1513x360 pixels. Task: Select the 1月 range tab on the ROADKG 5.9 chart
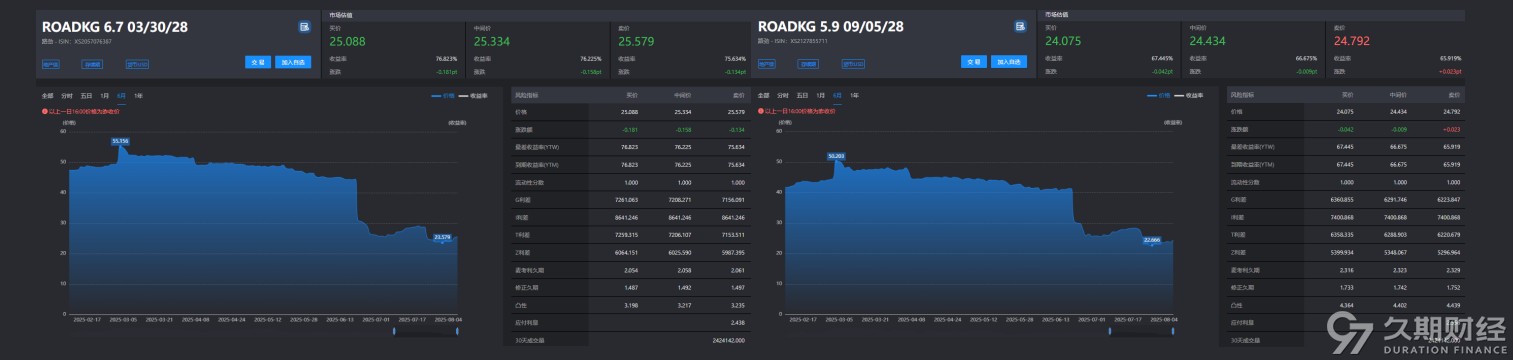click(x=820, y=96)
